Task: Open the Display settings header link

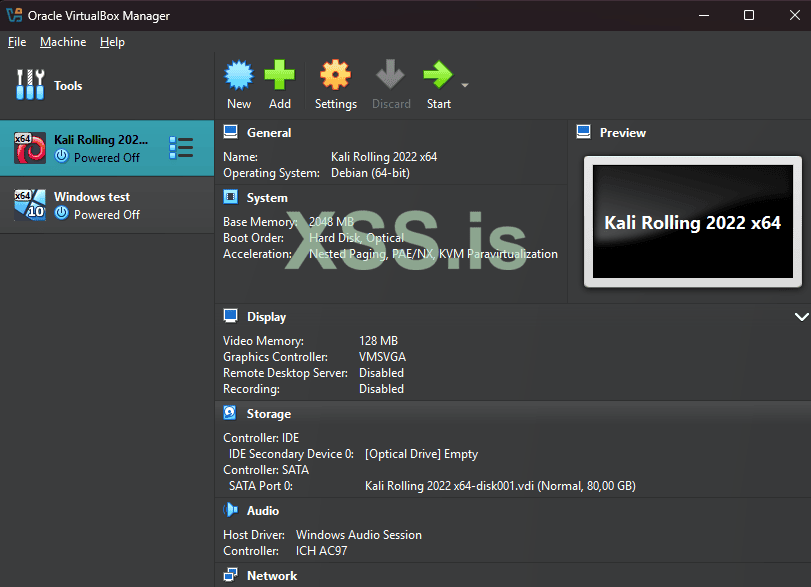Action: click(x=266, y=317)
